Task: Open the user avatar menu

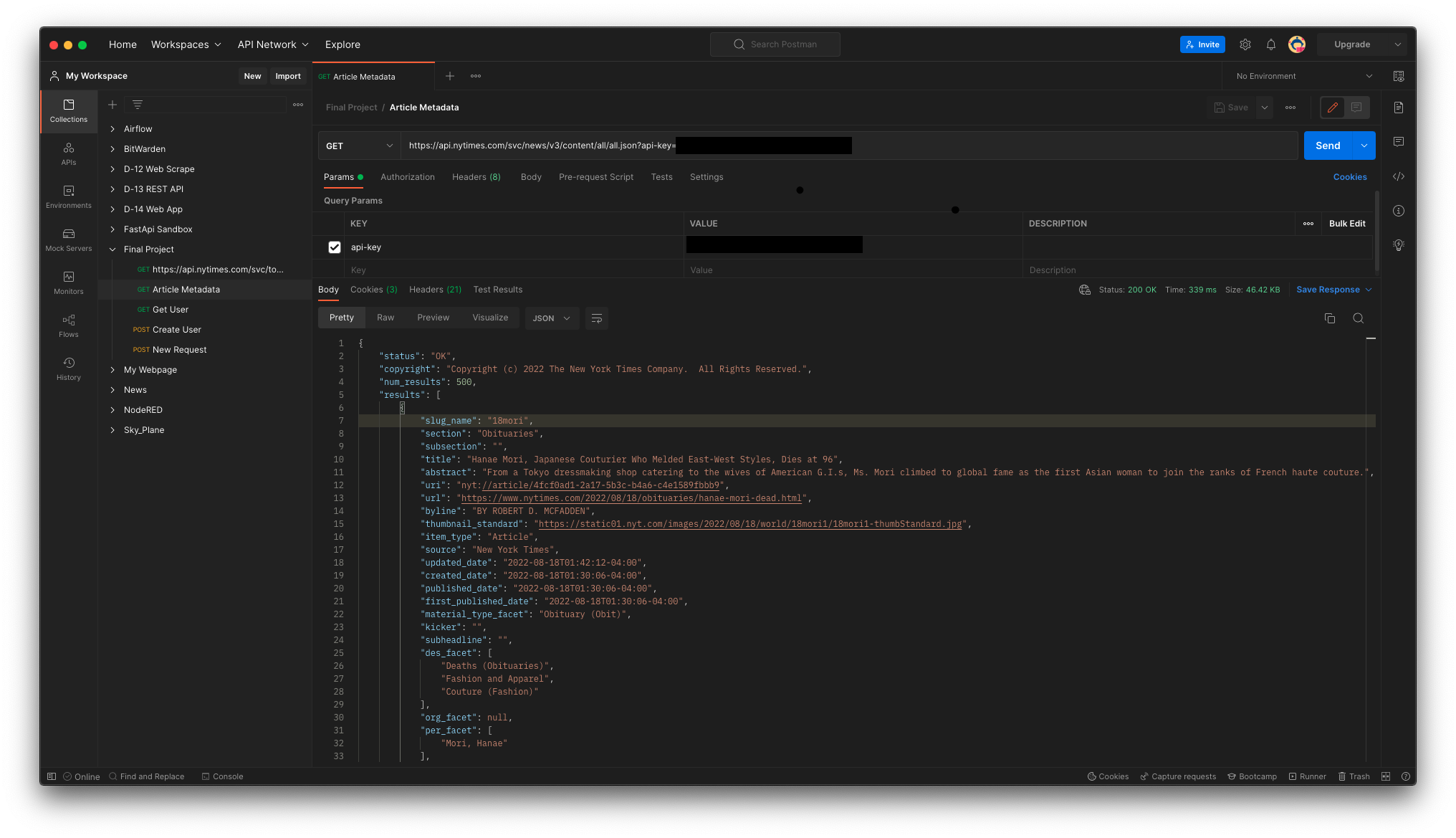Action: pos(1297,44)
